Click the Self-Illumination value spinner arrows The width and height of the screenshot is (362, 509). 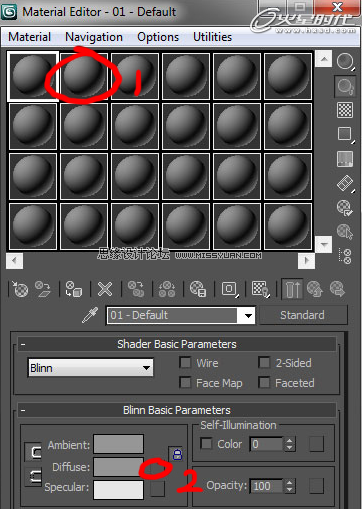[289, 444]
